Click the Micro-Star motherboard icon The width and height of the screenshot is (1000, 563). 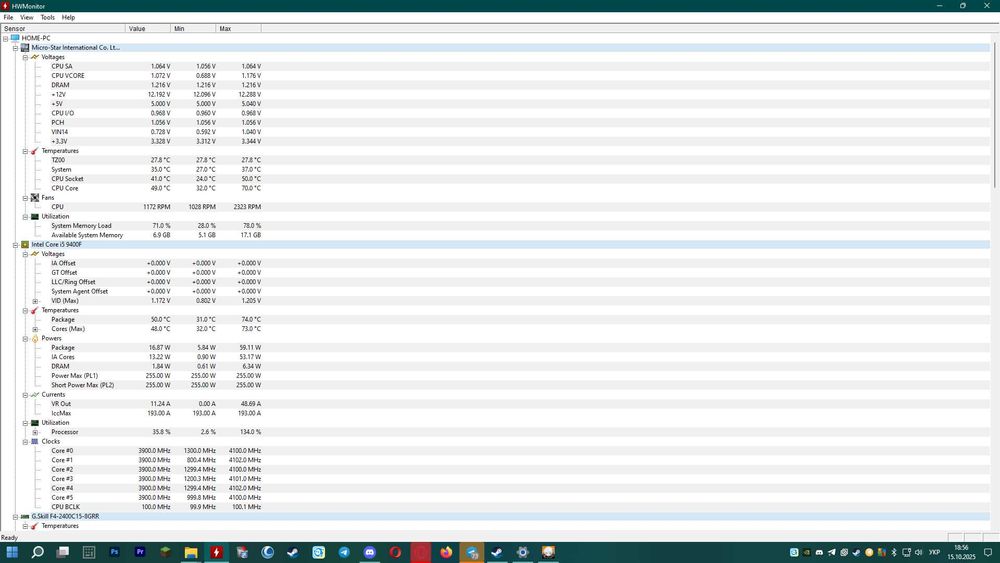25,48
